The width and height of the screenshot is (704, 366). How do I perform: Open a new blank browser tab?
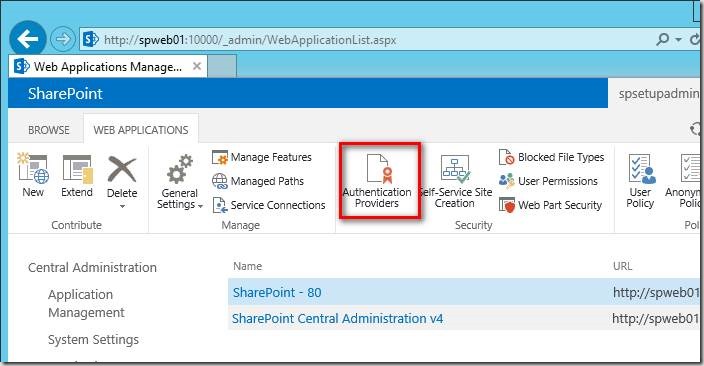pos(222,67)
